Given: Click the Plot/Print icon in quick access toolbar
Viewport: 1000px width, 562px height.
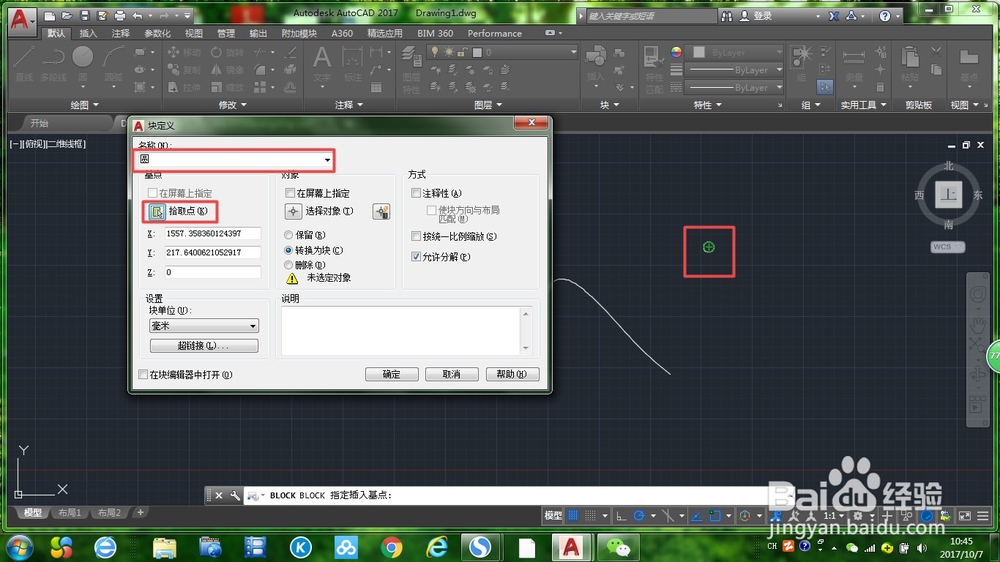Looking at the screenshot, I should pos(119,15).
